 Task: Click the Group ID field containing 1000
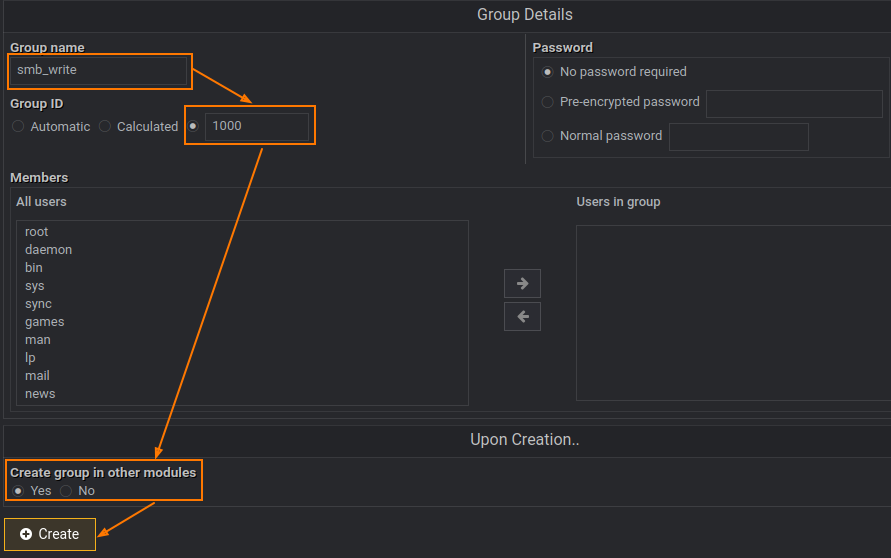point(258,126)
